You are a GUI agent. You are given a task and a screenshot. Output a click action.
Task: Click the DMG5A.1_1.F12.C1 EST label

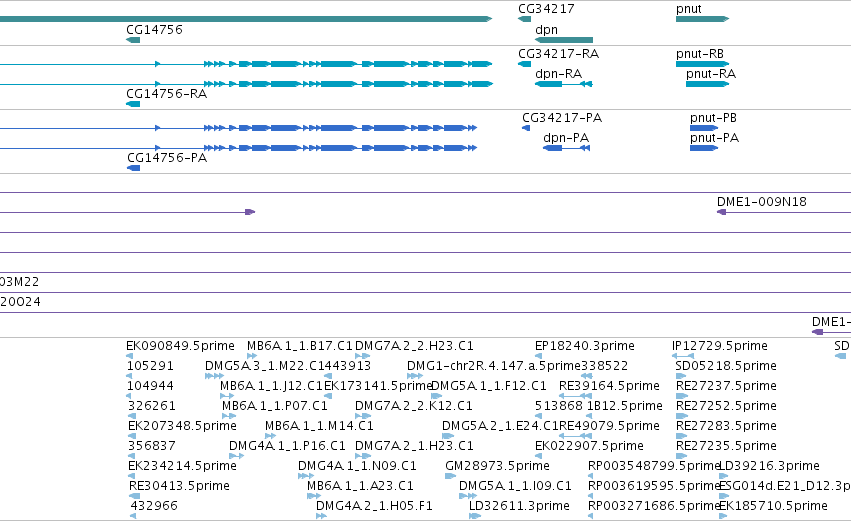(488, 386)
